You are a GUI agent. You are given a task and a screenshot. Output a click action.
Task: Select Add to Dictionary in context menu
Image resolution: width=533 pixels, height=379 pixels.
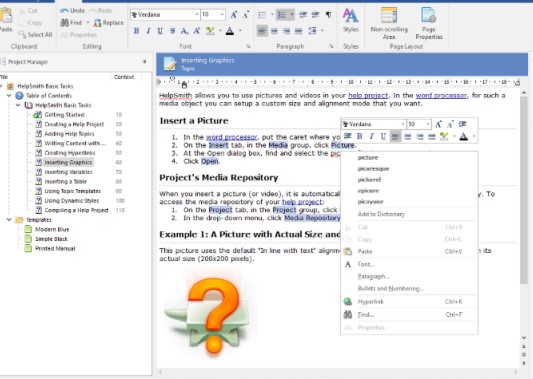coord(381,214)
